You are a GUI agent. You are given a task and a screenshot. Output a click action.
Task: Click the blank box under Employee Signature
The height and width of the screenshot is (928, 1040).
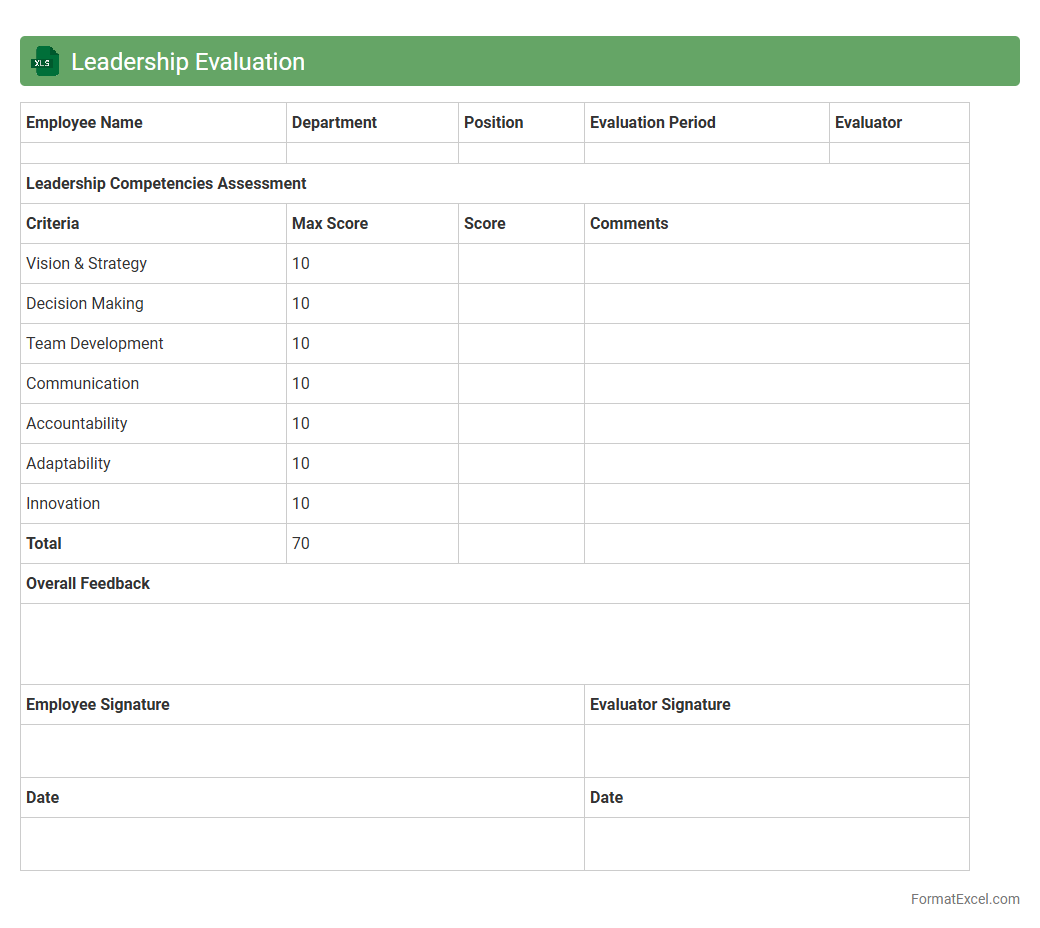(302, 751)
